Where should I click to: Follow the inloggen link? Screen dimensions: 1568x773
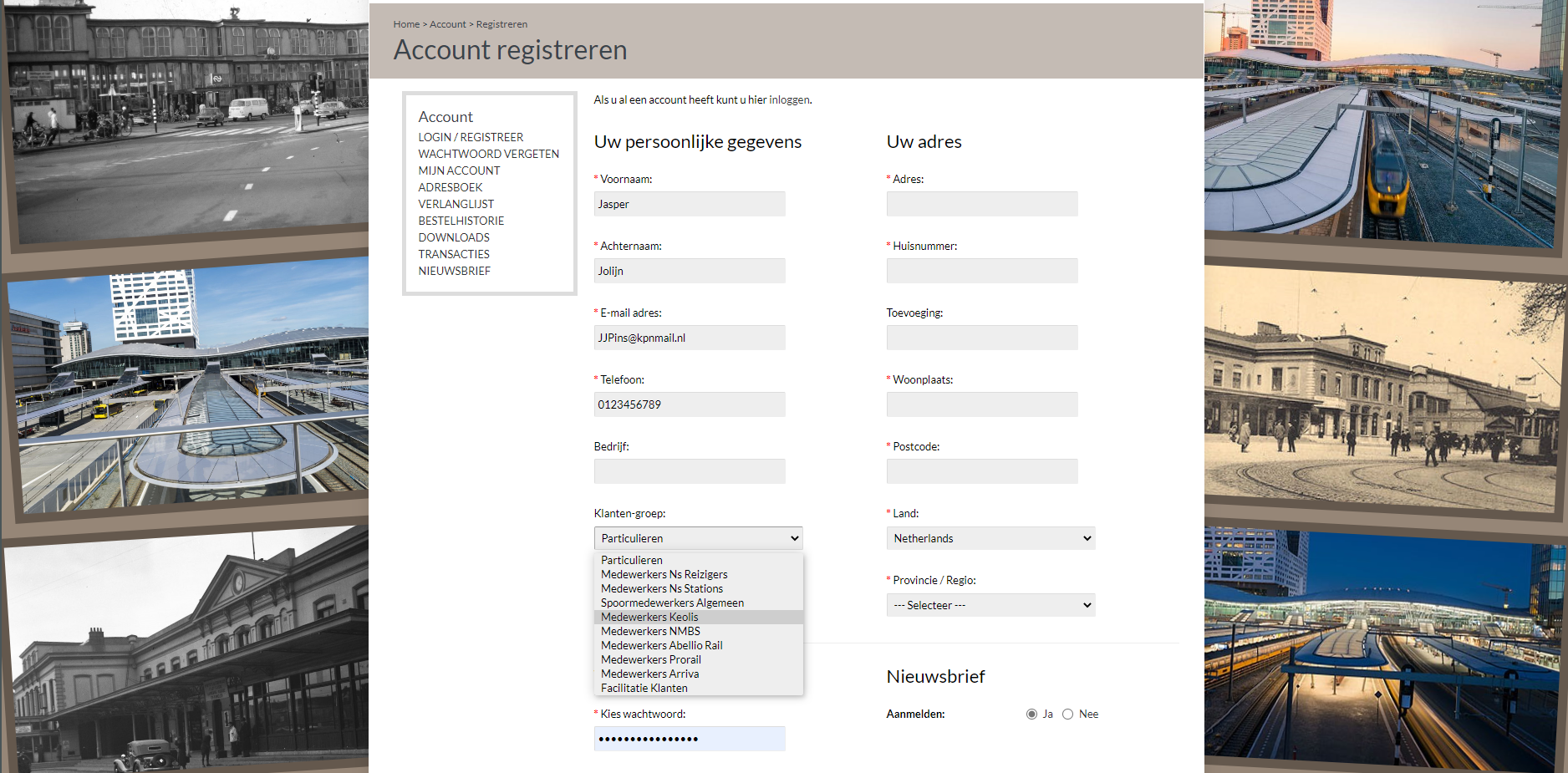(x=789, y=99)
